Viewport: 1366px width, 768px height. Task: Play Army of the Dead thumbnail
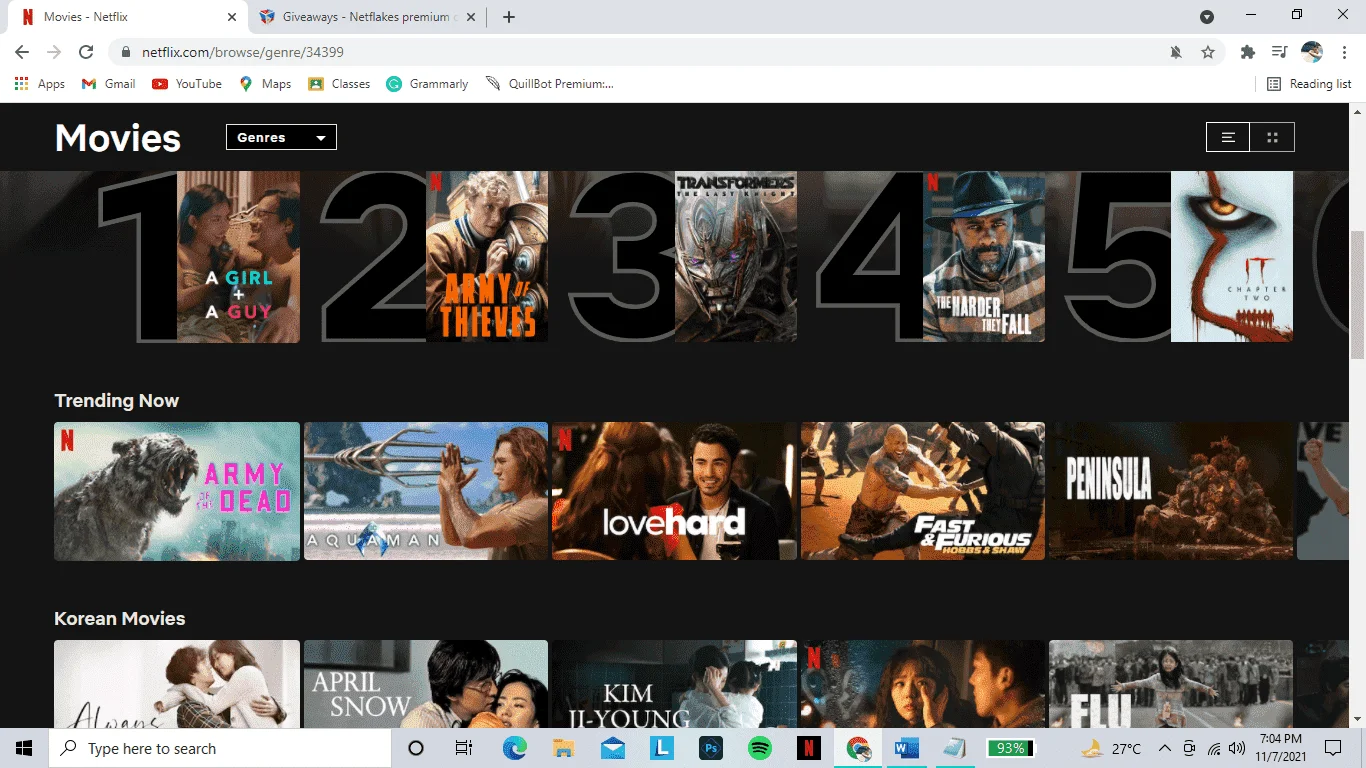click(x=177, y=491)
